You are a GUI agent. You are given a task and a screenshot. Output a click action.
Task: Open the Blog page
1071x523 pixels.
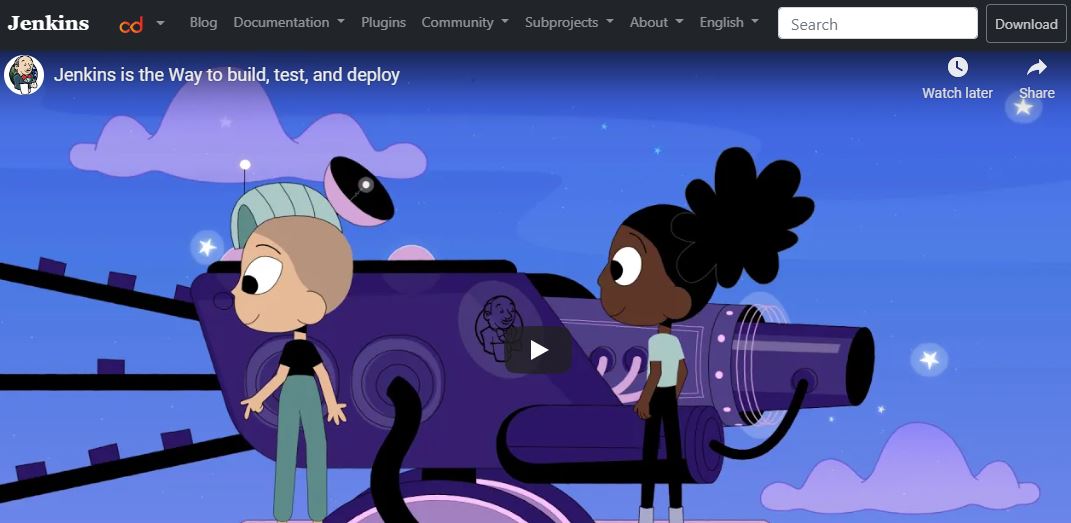coord(203,23)
